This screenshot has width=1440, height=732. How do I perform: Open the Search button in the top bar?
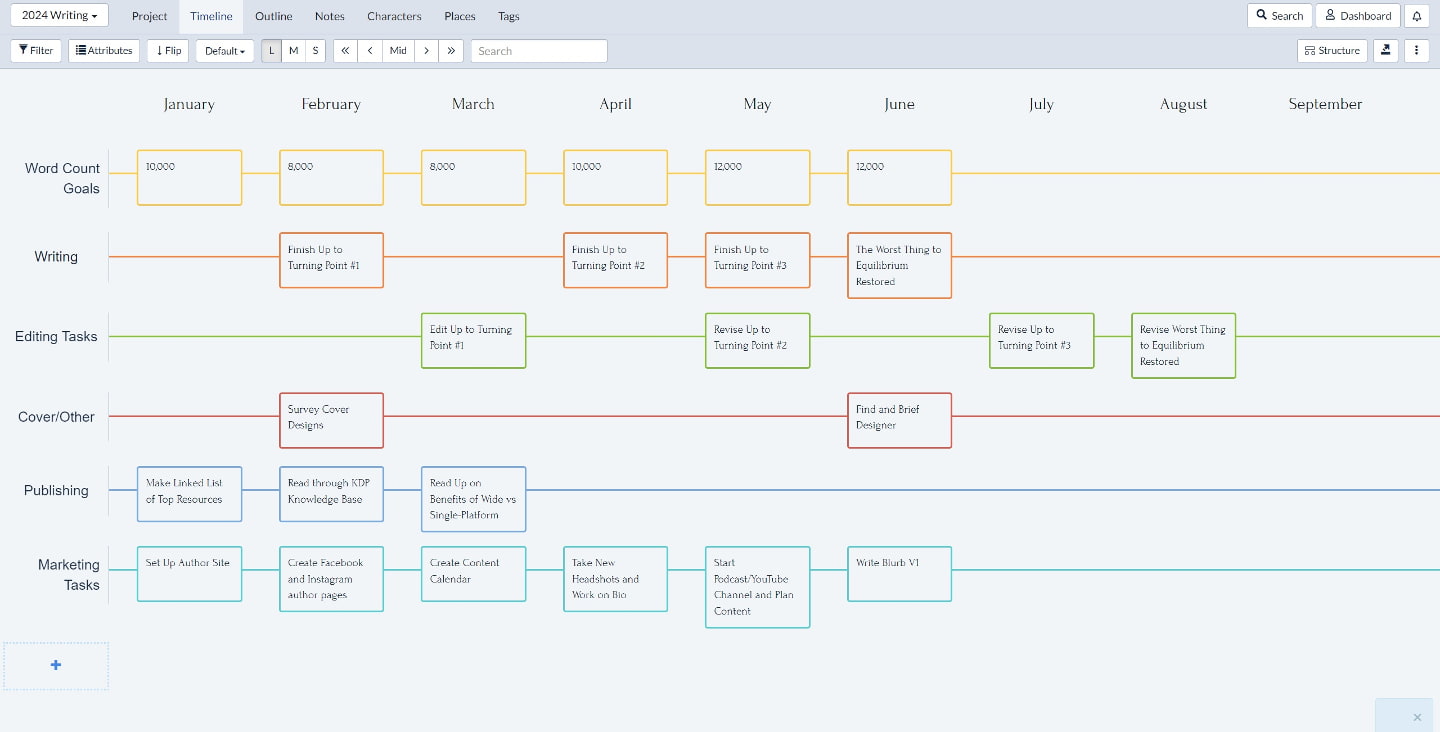pyautogui.click(x=1280, y=16)
